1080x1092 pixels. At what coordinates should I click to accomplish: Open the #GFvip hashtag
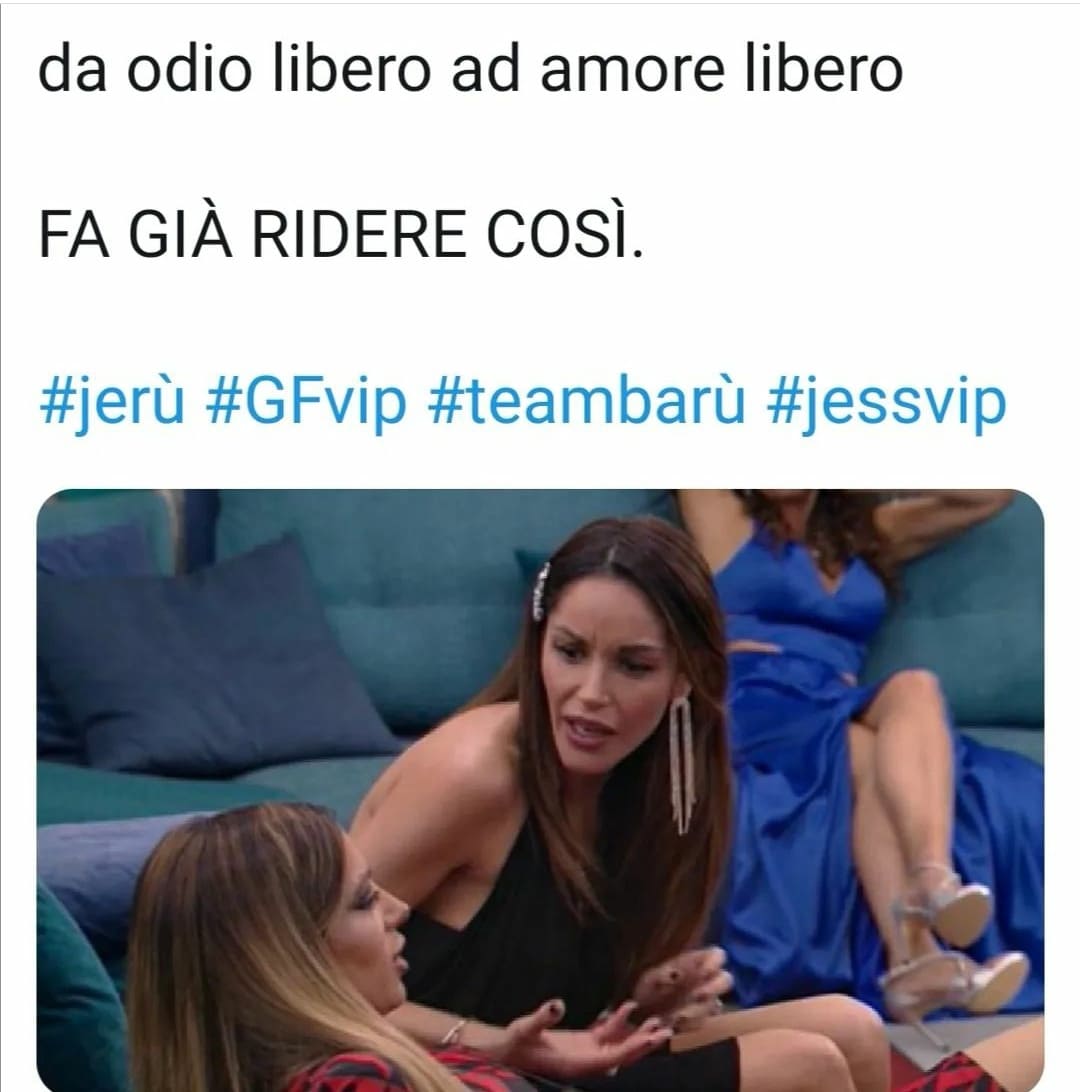pos(306,403)
